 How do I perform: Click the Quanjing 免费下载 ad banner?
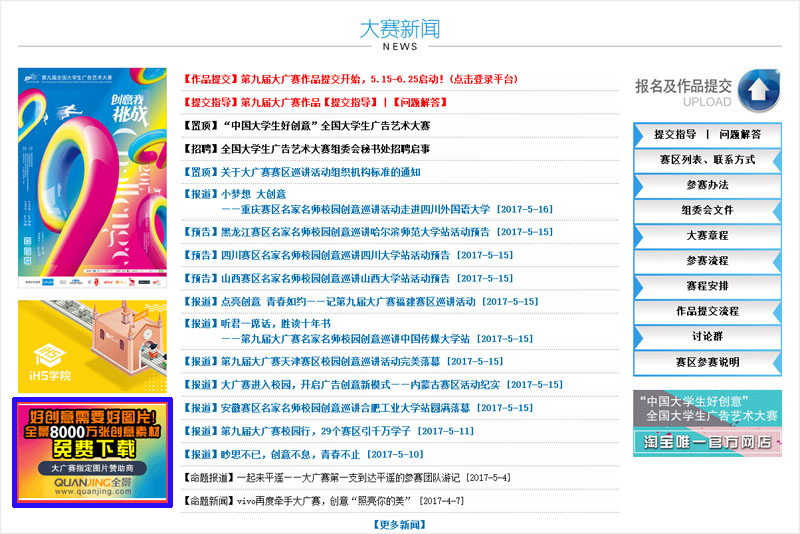[92, 453]
